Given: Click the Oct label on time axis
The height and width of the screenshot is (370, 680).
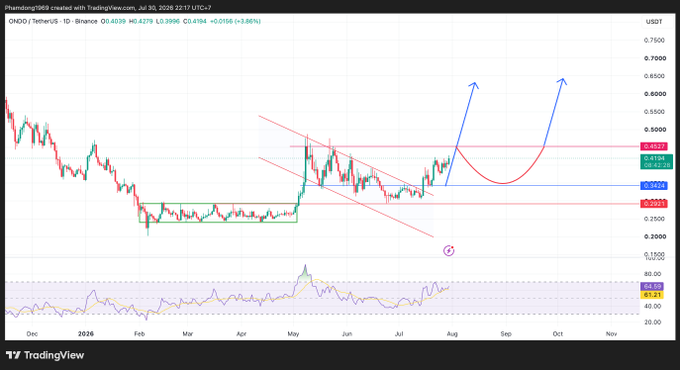Looking at the screenshot, I should [x=558, y=334].
